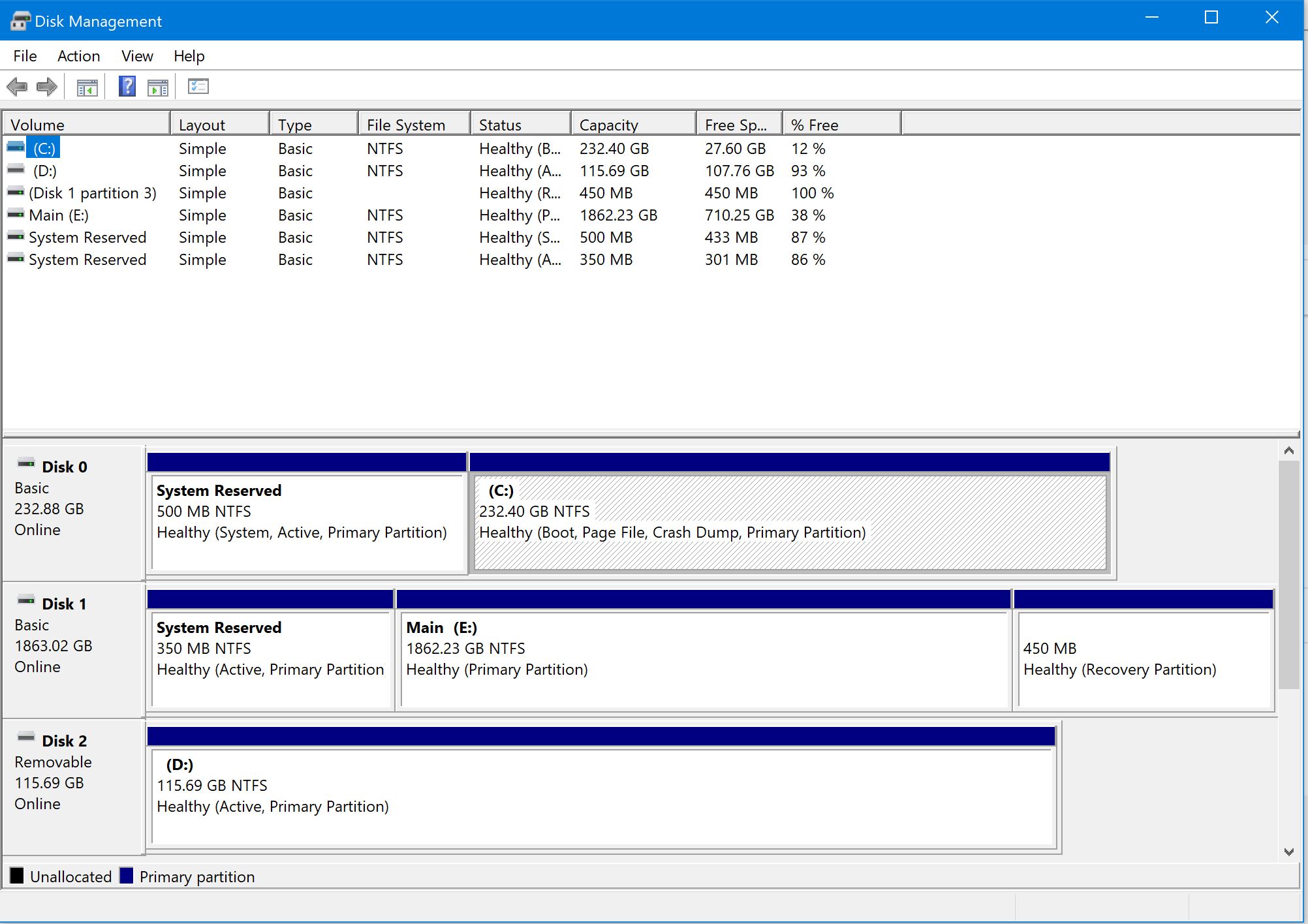Select the (D:) volume row label
Viewport: 1308px width, 924px height.
coord(45,171)
